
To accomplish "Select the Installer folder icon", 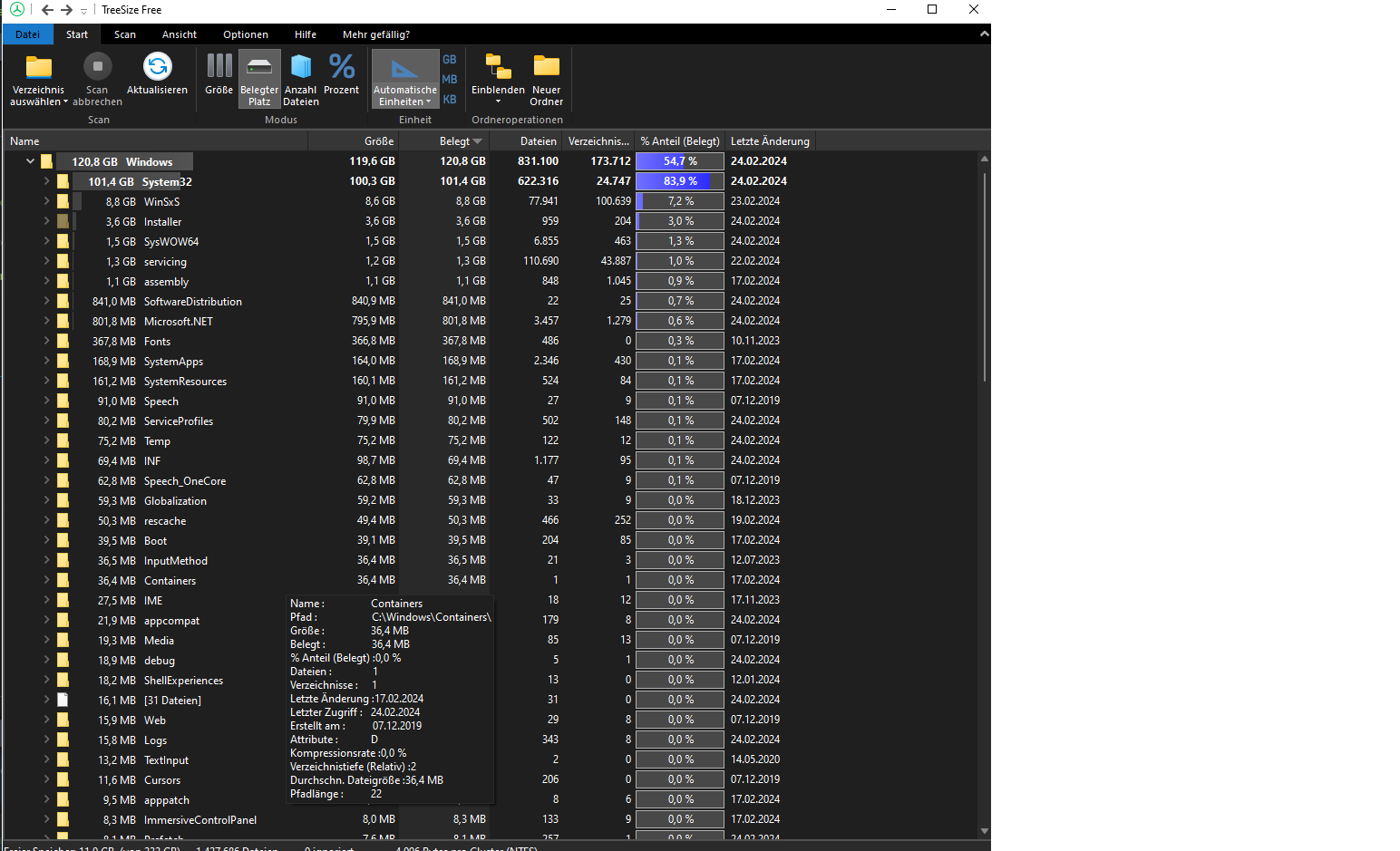I will click(x=63, y=221).
